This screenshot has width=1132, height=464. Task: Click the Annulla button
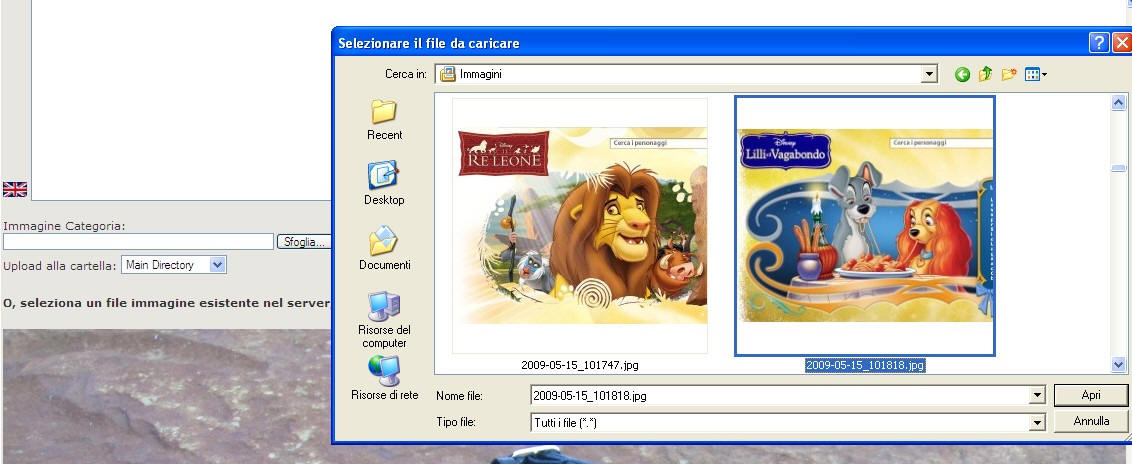(x=1090, y=421)
